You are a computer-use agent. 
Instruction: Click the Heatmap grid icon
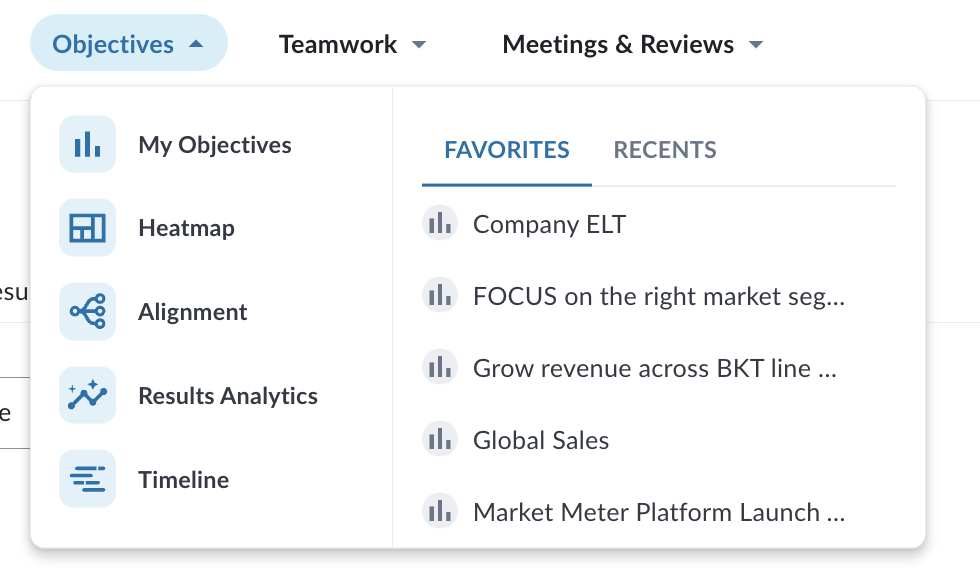point(88,228)
